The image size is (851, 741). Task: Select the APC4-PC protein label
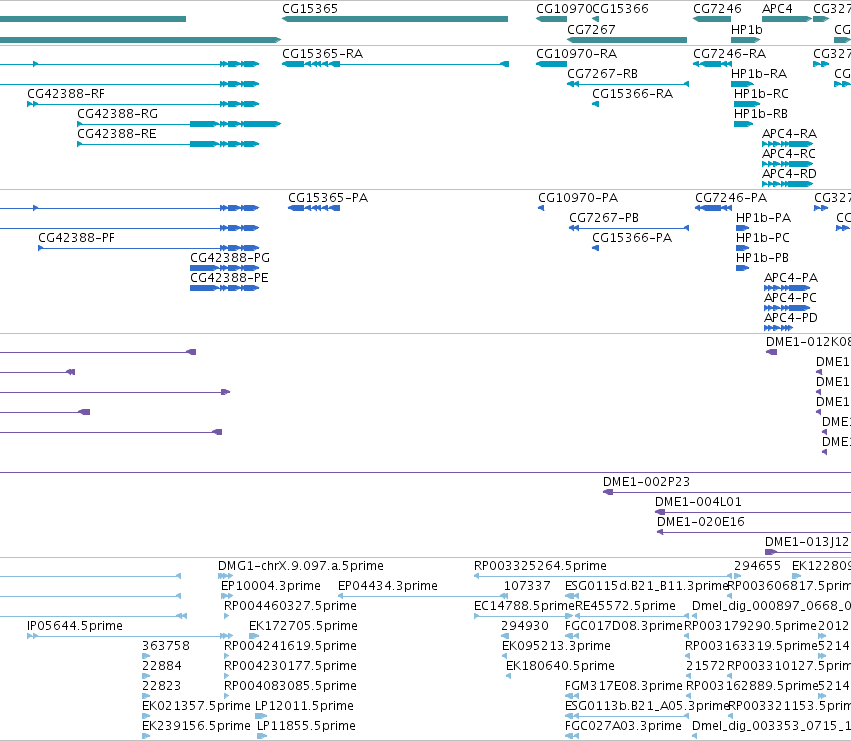790,297
